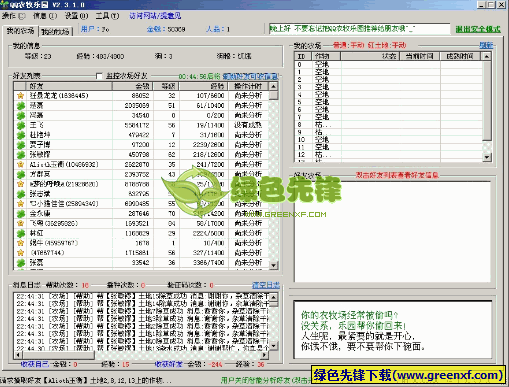Click the clover icon beside gold 450798
This screenshot has height=387, width=509.
point(21,155)
